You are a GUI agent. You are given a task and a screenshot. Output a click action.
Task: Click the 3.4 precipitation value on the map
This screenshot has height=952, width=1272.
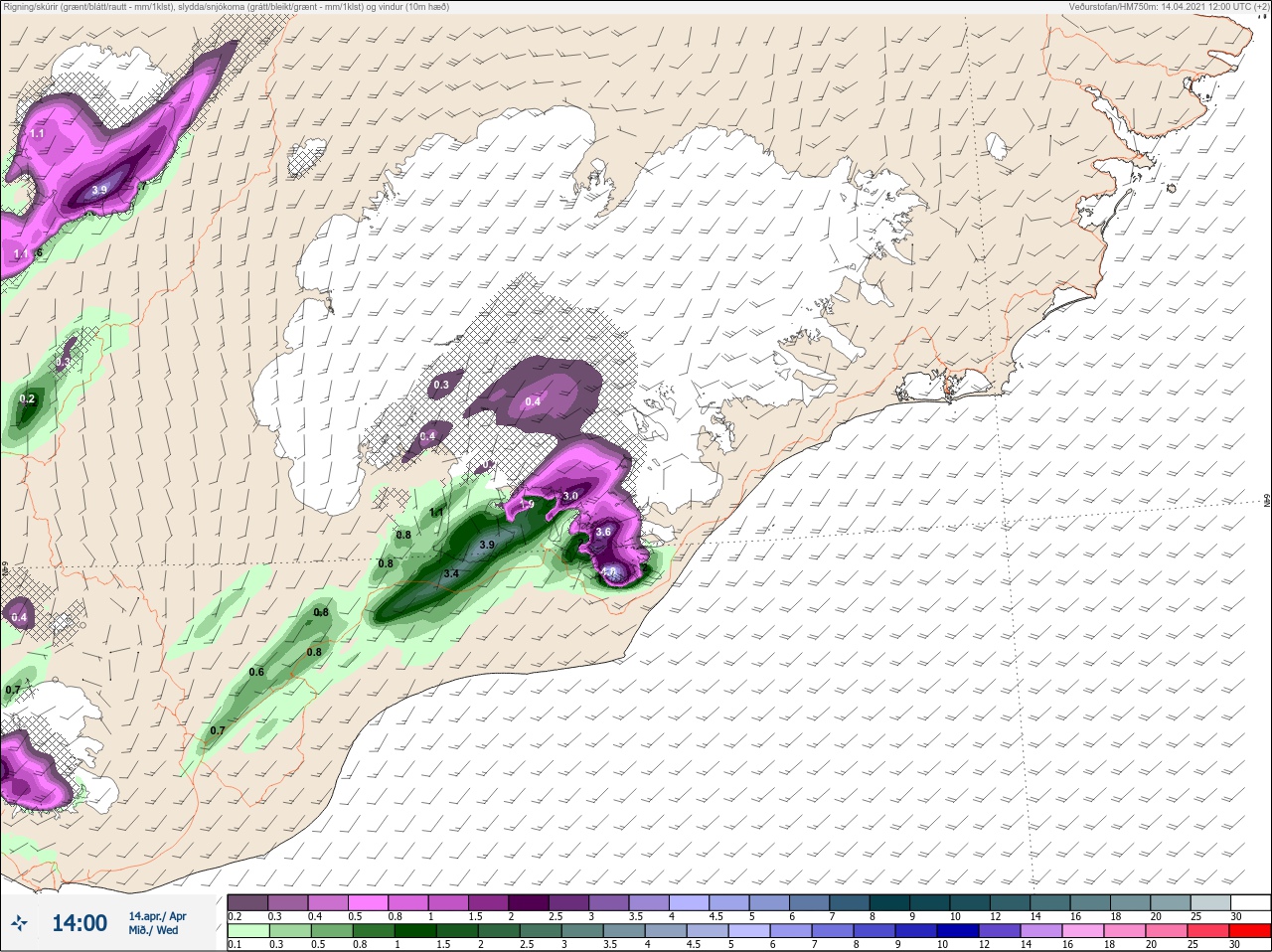451,574
